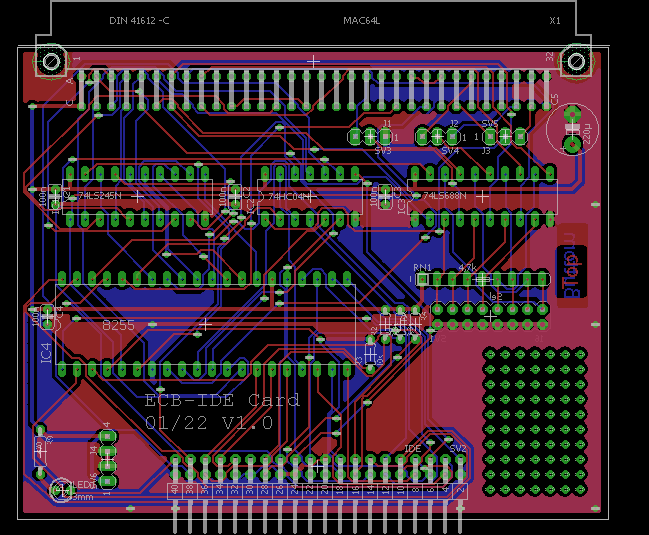Select the 74LS688N chip label
649x535 pixels.
pos(444,196)
